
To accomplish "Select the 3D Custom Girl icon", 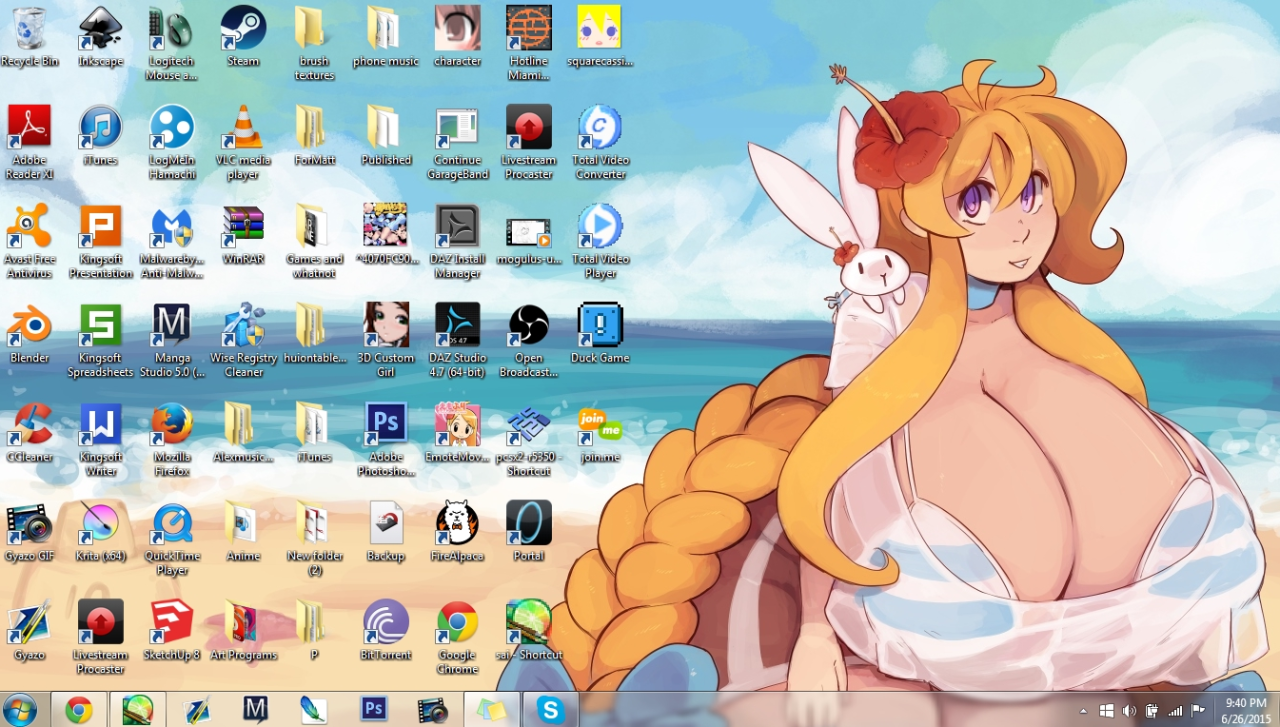I will point(386,340).
